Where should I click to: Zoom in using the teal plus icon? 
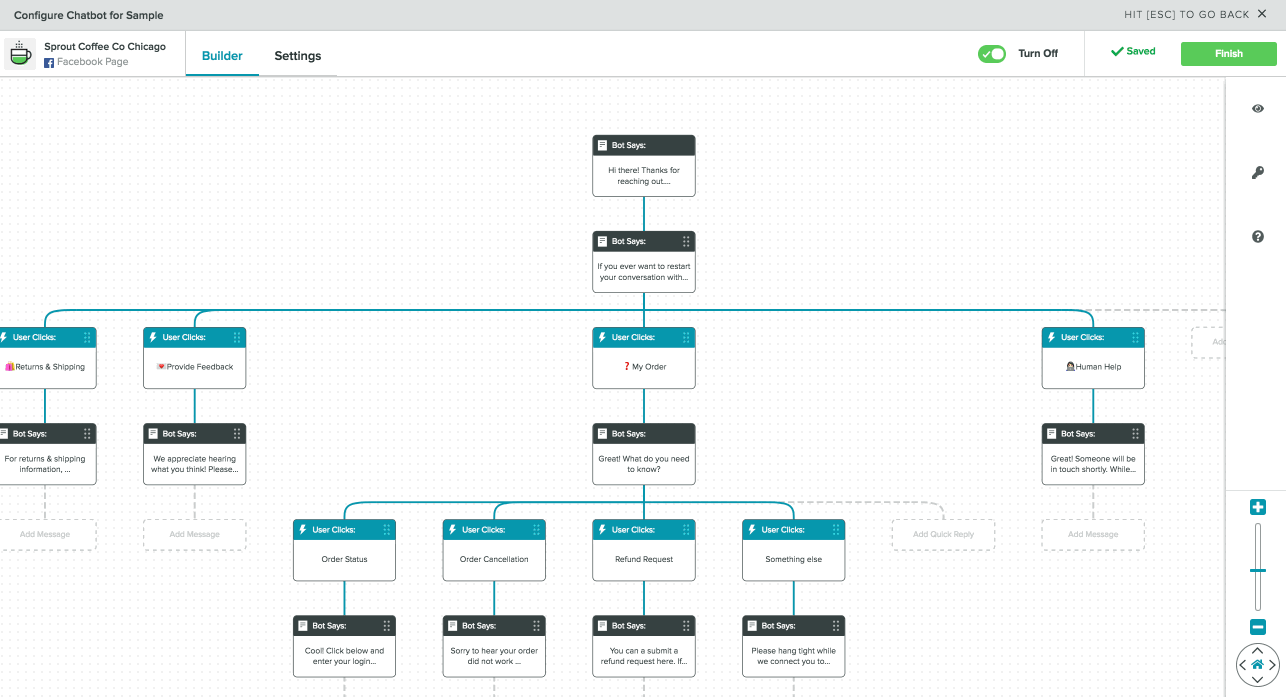tap(1257, 507)
